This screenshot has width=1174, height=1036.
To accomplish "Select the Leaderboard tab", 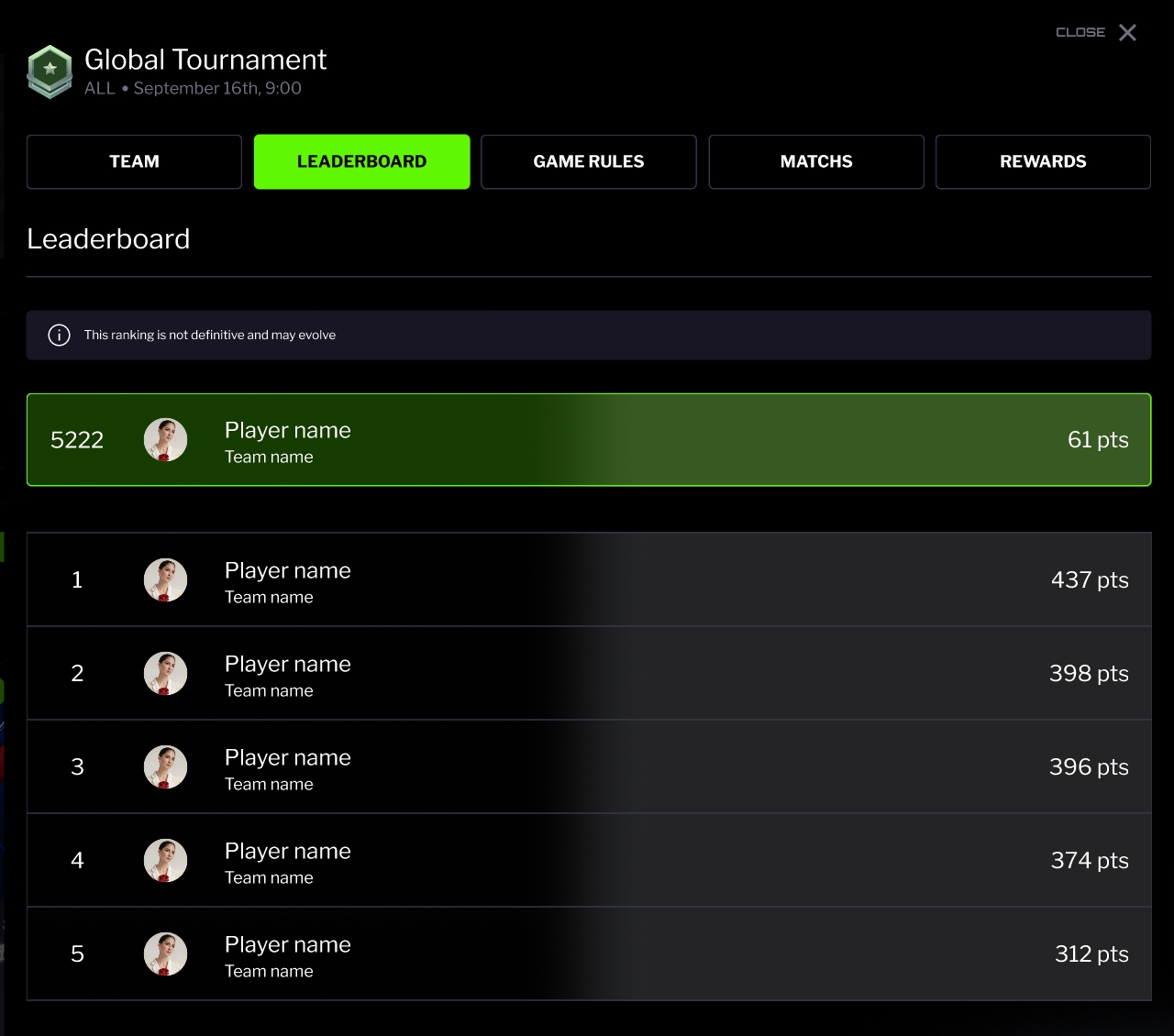I will 361,162.
